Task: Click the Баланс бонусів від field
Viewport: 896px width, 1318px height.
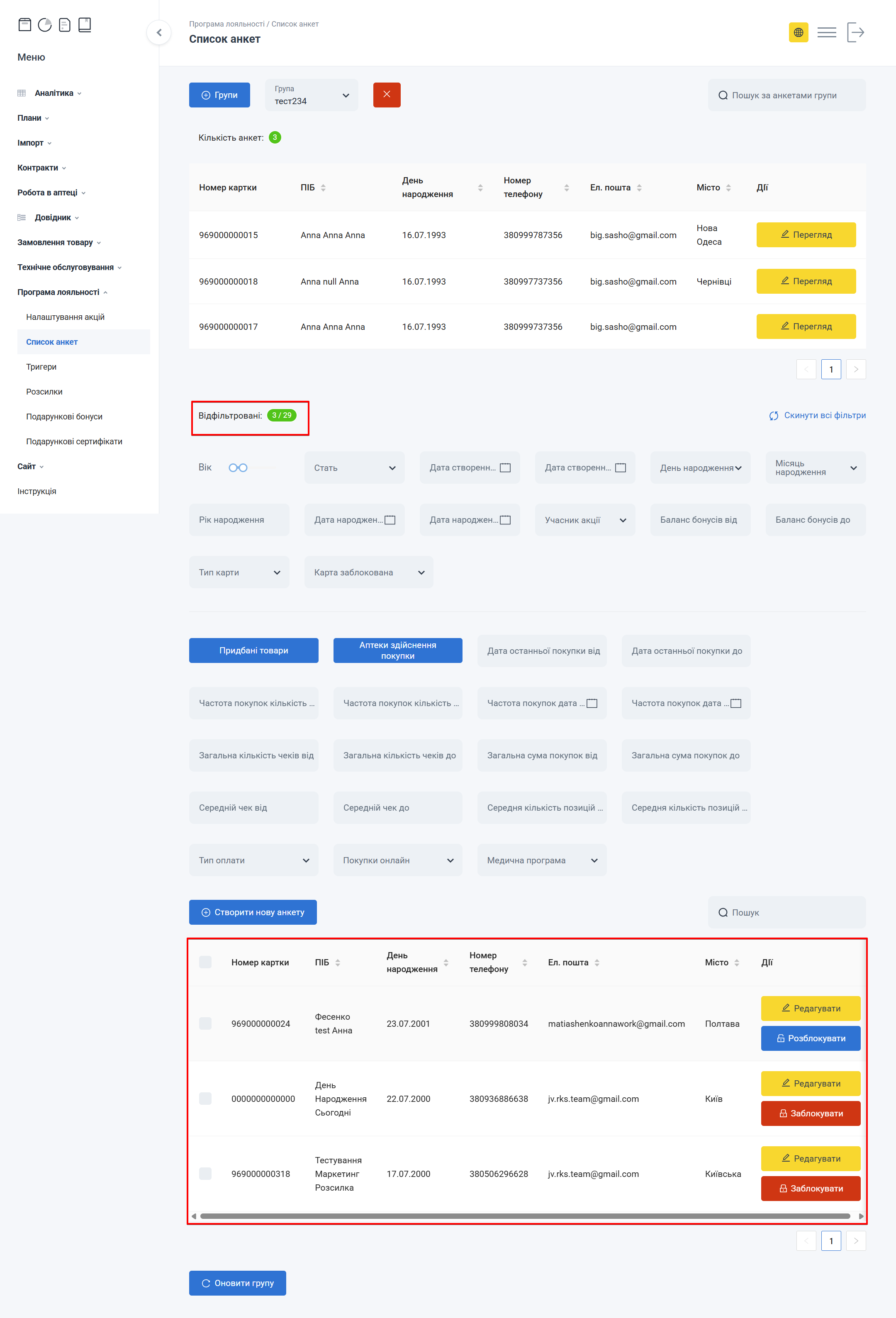Action: (x=700, y=519)
